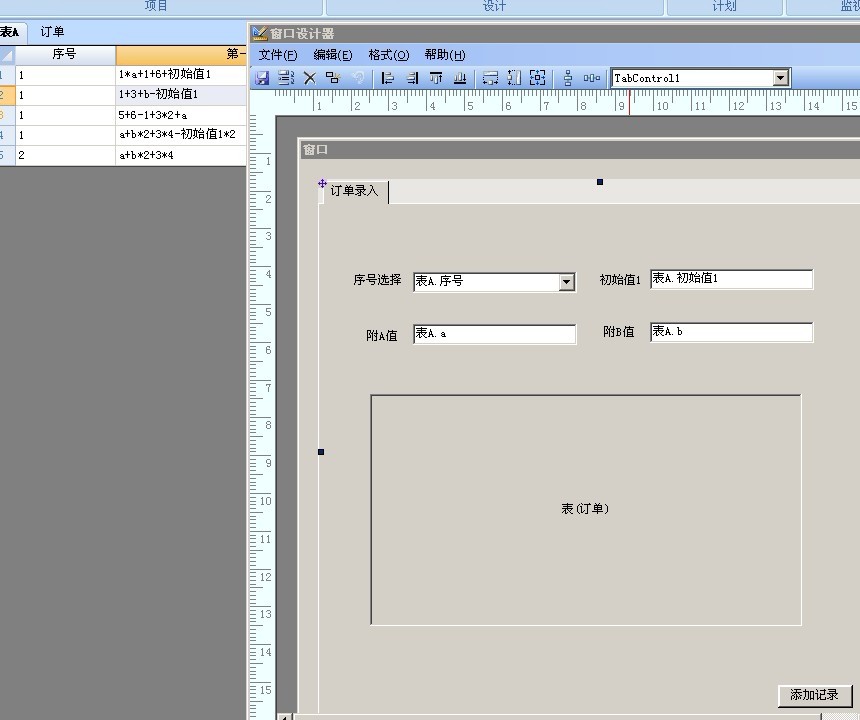This screenshot has height=720, width=860.
Task: Click the vertical ruler beside the form
Action: (261, 417)
